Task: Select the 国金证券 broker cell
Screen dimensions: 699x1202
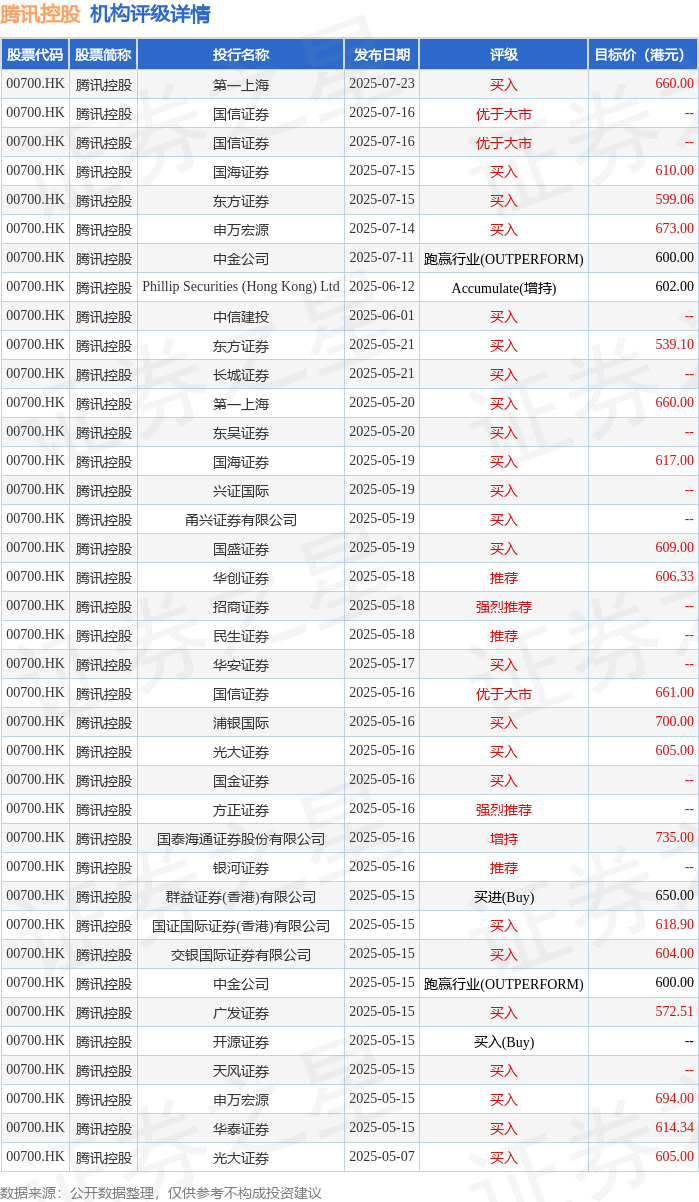Action: pos(241,780)
